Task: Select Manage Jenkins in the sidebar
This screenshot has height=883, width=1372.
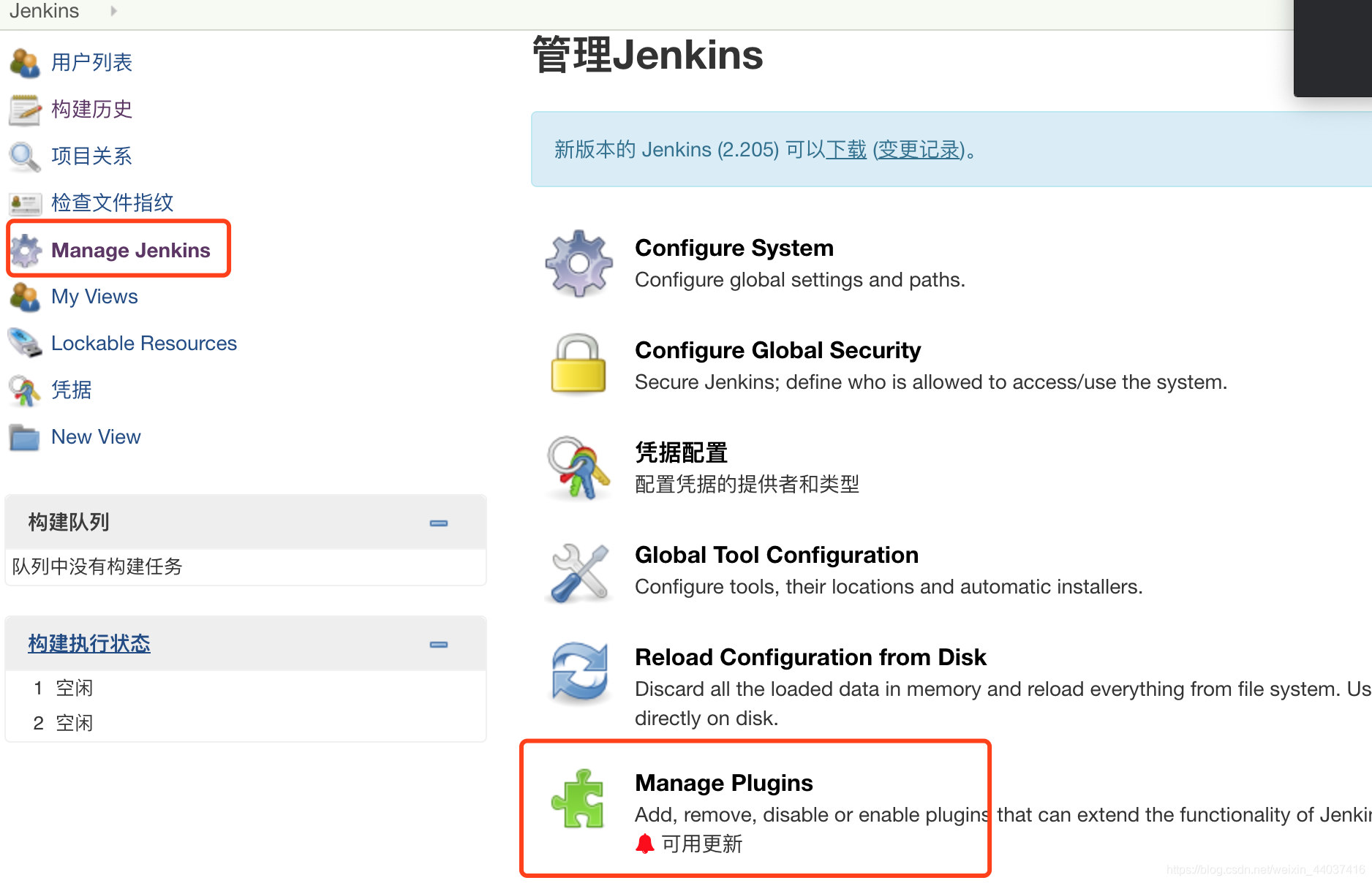Action: [x=131, y=250]
